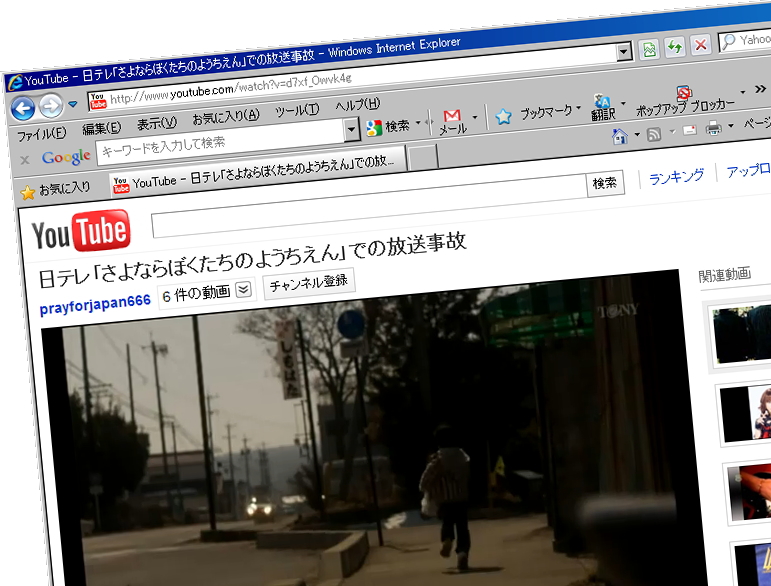
Task: Click the YouTube logo
Action: pyautogui.click(x=81, y=234)
